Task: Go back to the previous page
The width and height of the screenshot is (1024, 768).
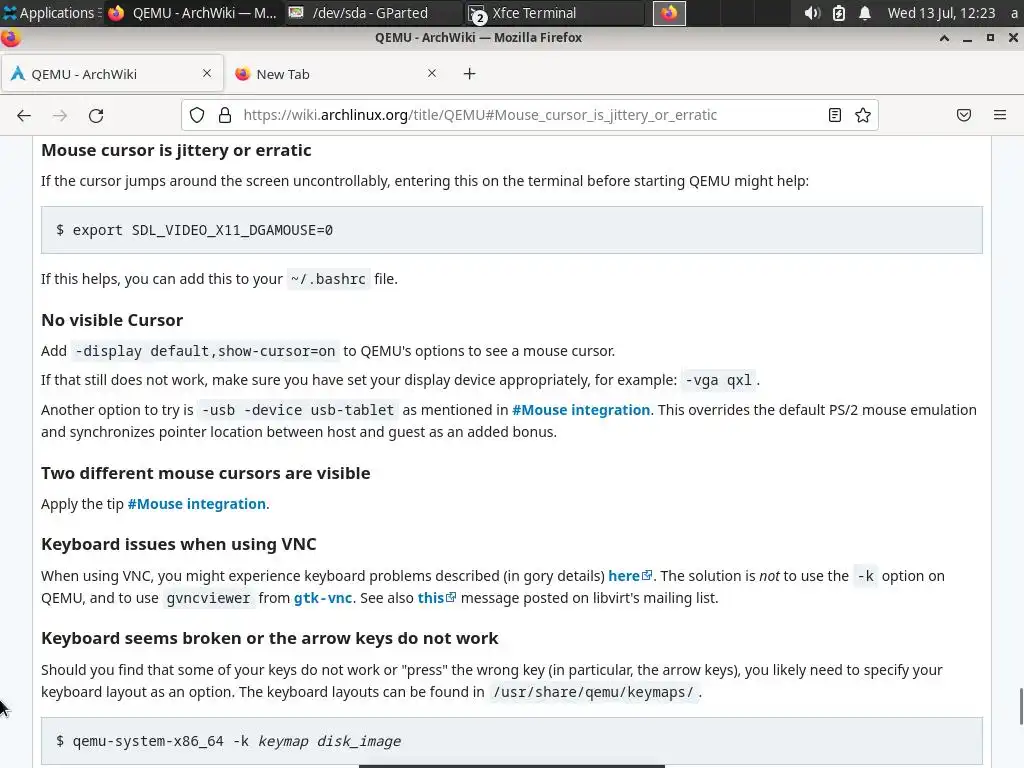Action: point(24,116)
